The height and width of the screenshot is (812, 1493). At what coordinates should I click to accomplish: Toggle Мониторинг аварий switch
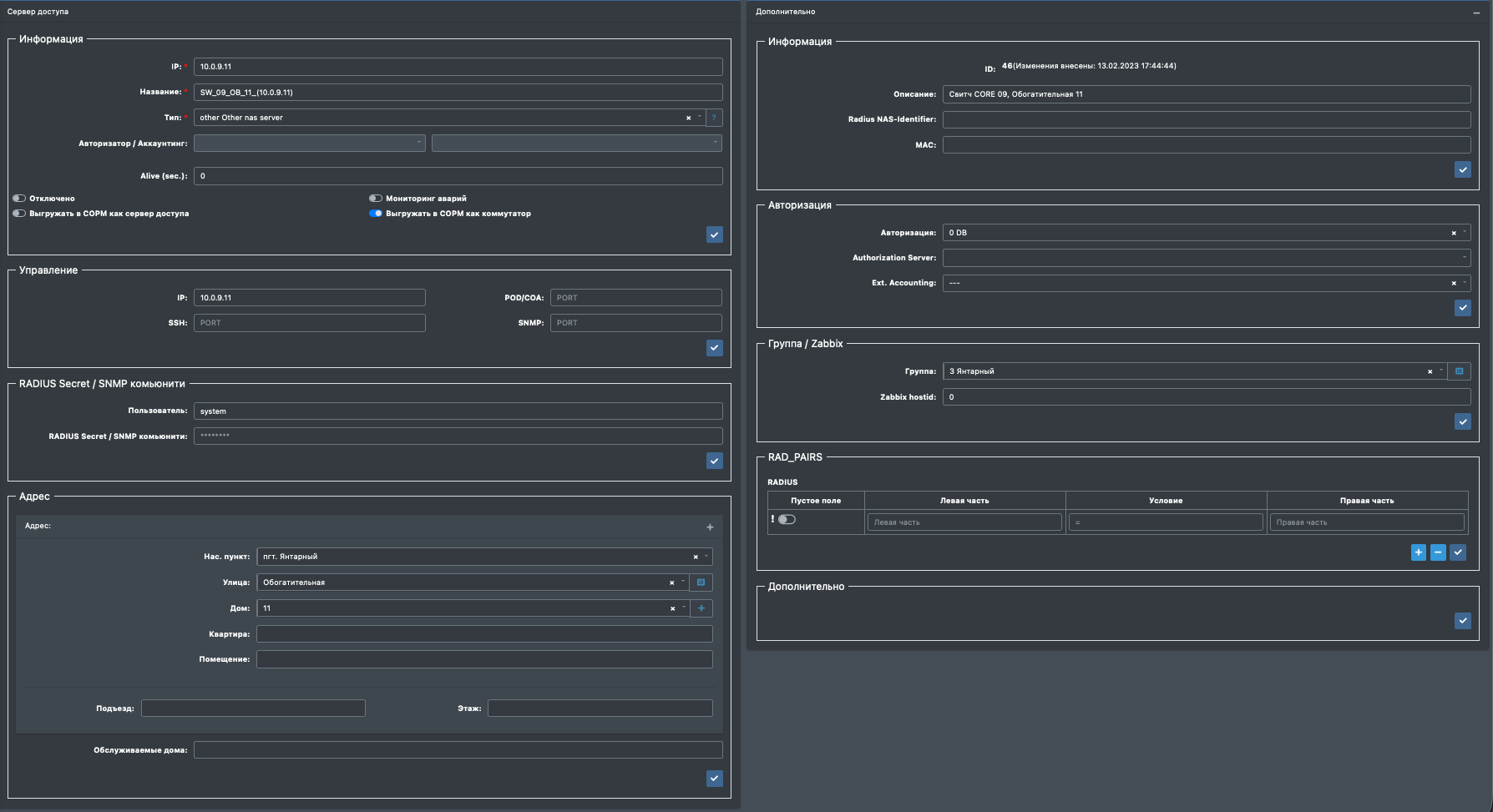tap(376, 199)
